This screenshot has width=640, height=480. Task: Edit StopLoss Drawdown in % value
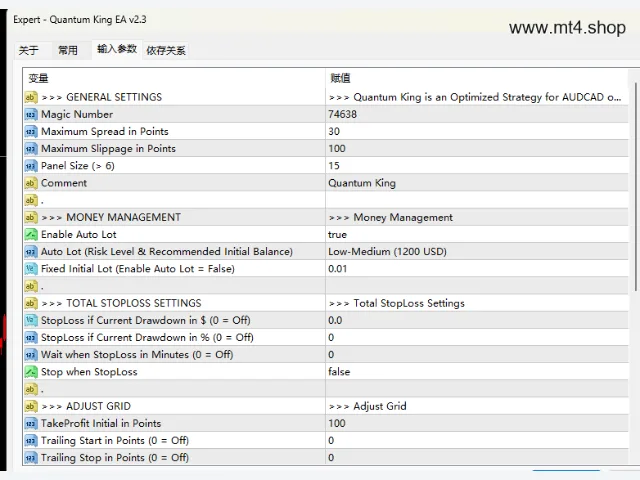pos(477,337)
